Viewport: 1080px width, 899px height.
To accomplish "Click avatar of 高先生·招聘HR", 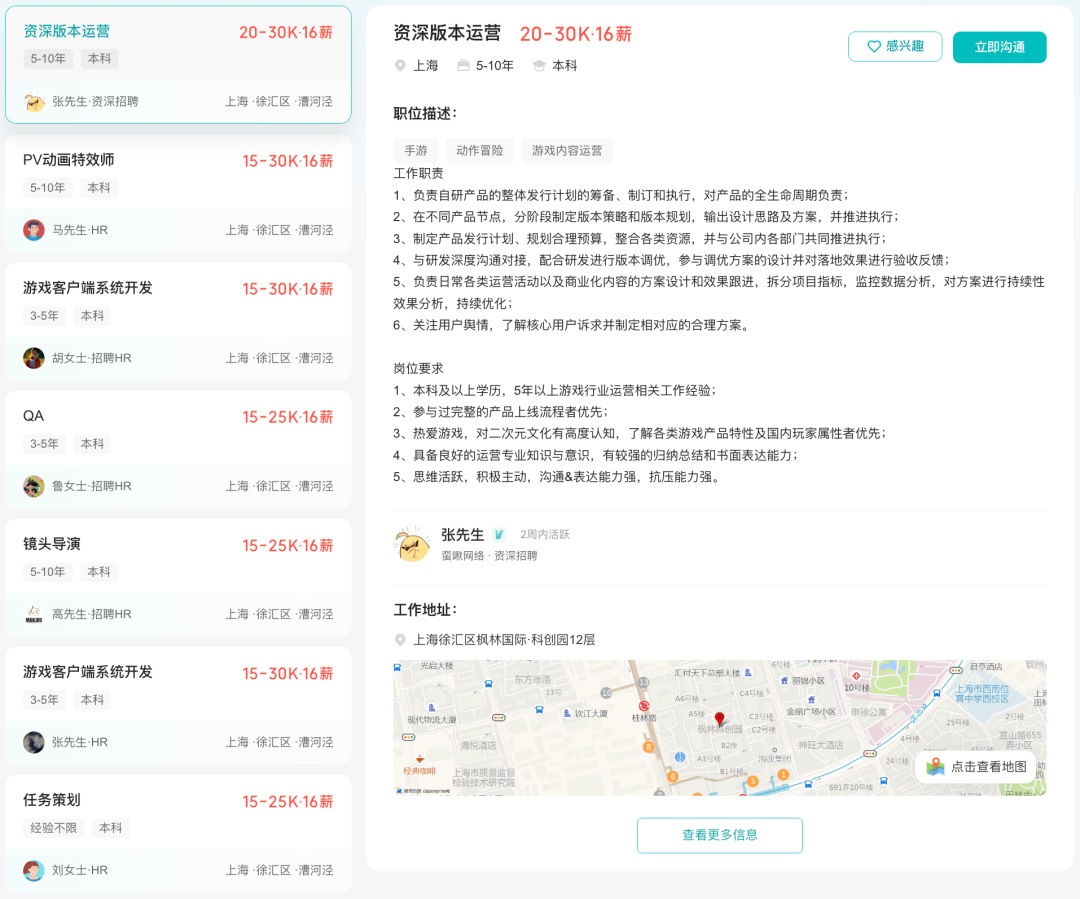I will click(x=34, y=614).
